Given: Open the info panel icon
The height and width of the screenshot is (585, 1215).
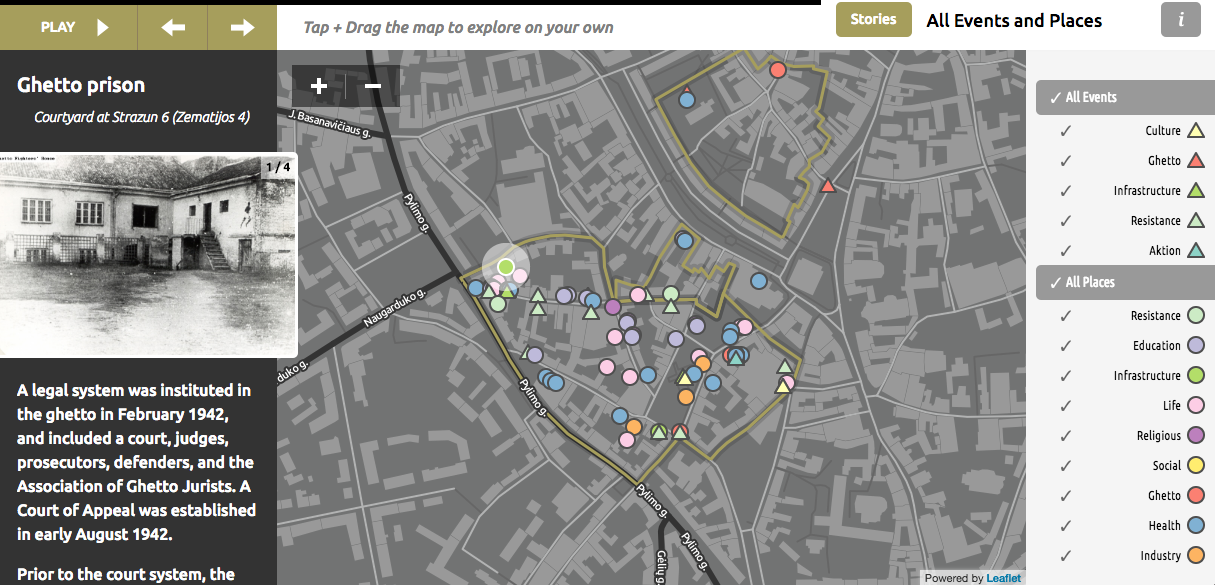Looking at the screenshot, I should 1180,20.
